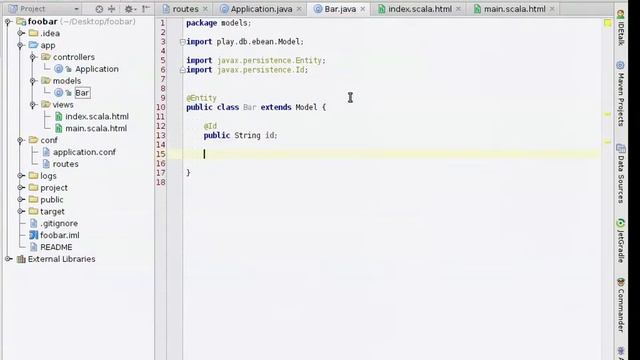Select the routes file under conf
The image size is (640, 360).
click(65, 164)
